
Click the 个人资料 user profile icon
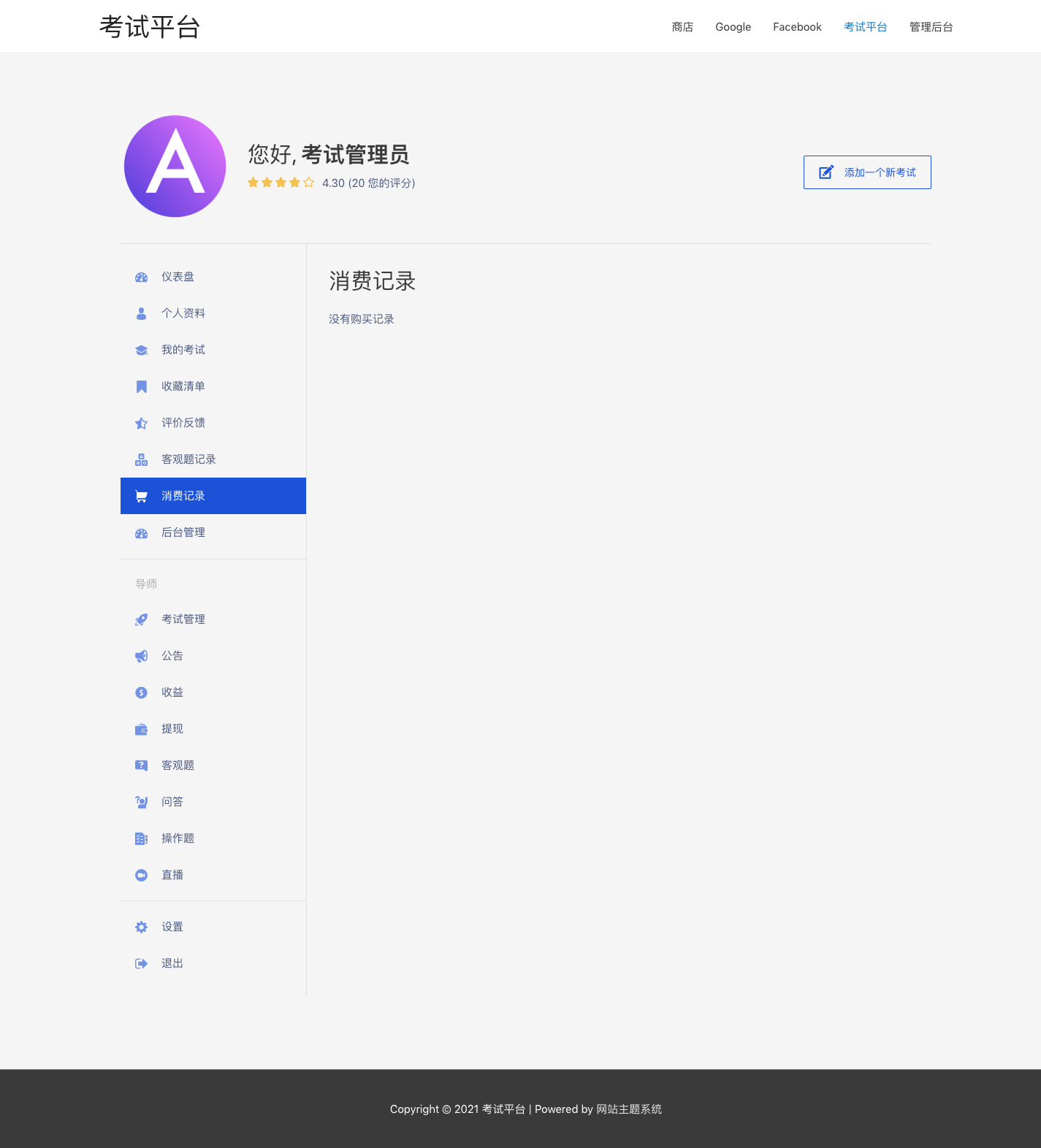(142, 314)
